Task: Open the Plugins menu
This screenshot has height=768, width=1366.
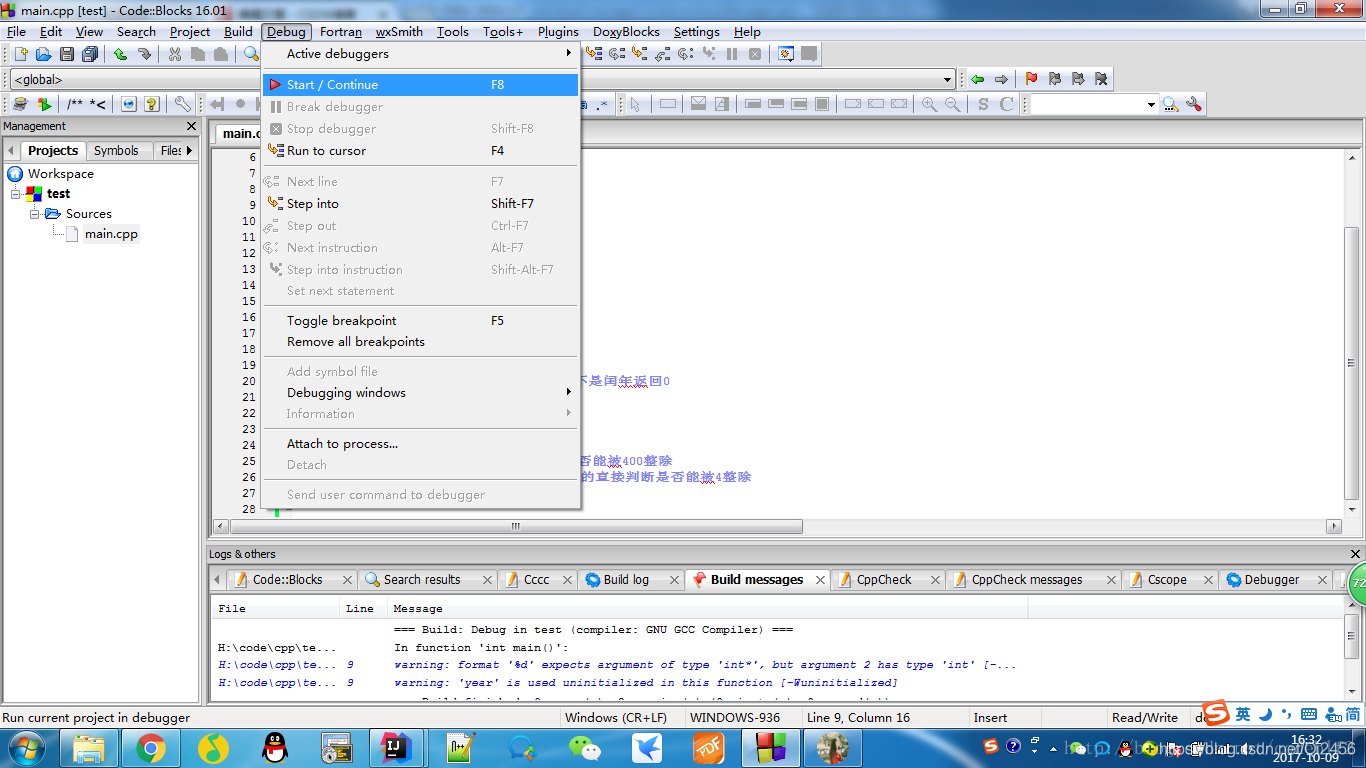Action: click(x=558, y=32)
